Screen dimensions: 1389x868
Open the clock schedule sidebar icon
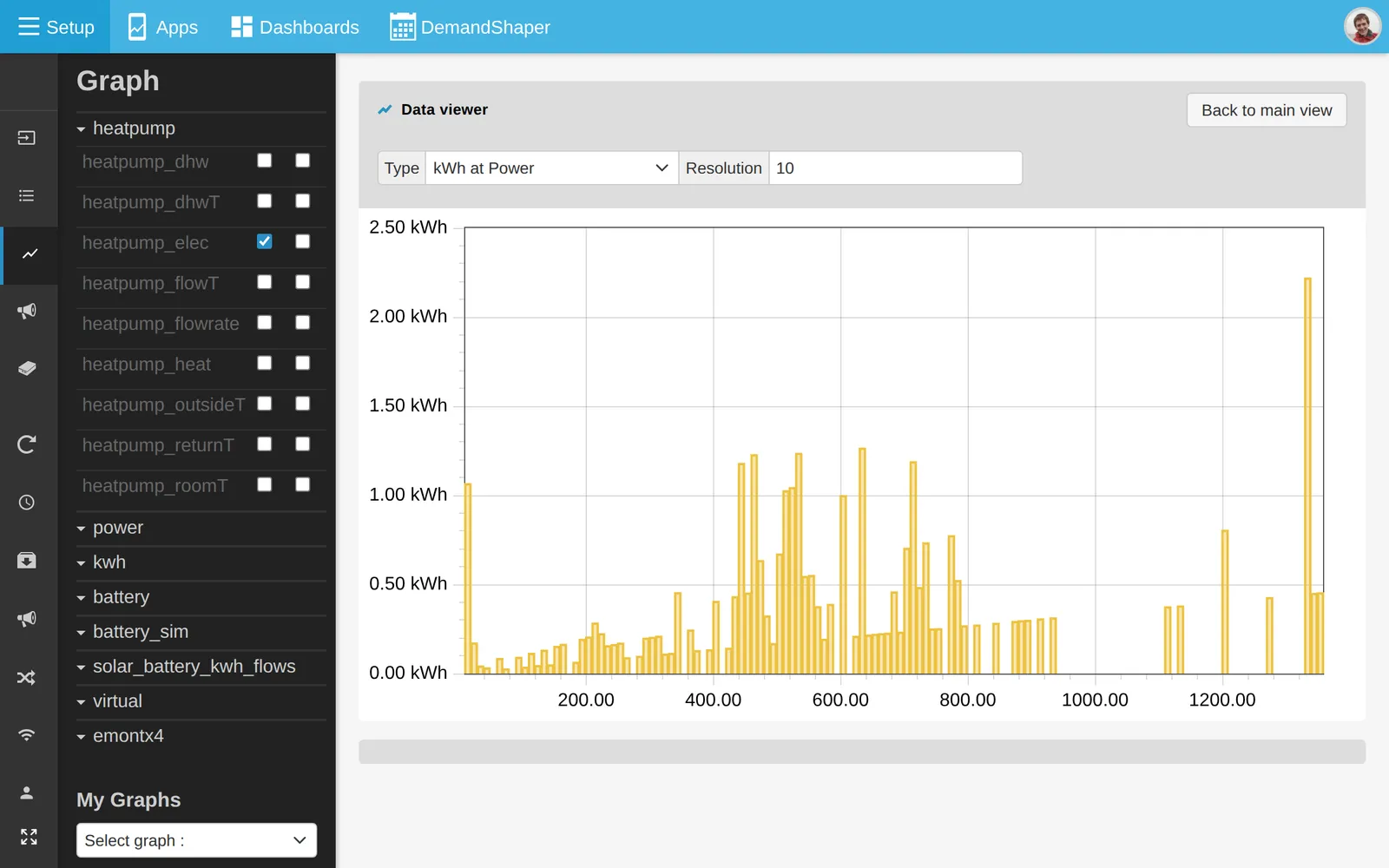pyautogui.click(x=27, y=503)
